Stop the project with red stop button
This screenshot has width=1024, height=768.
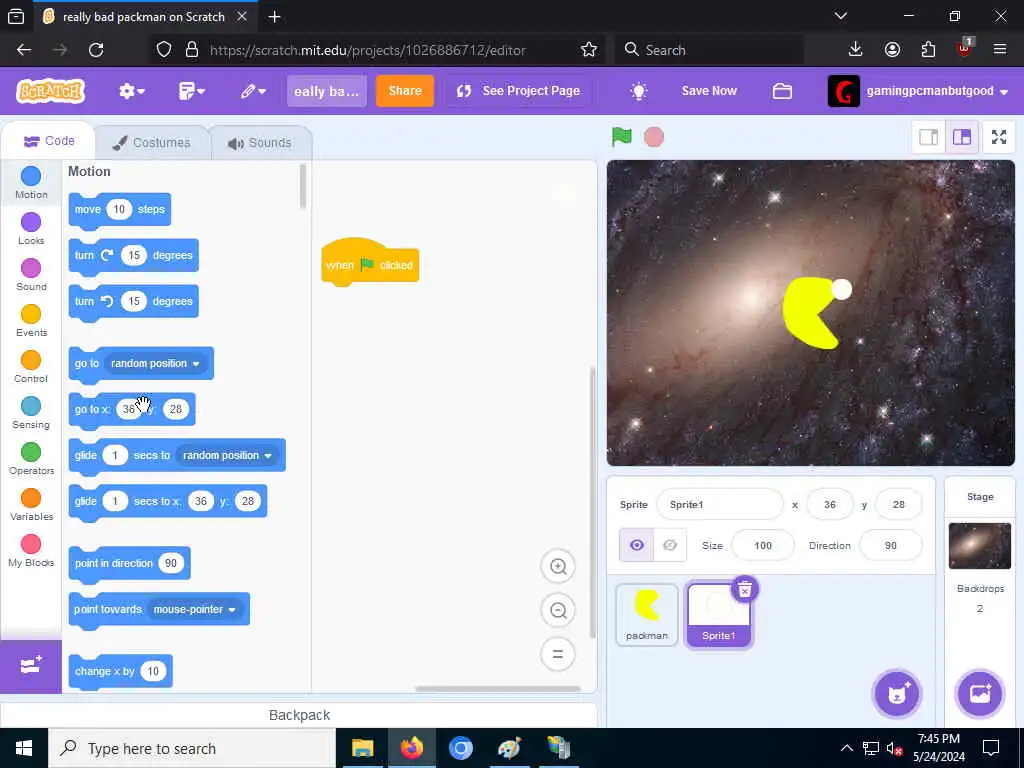654,137
